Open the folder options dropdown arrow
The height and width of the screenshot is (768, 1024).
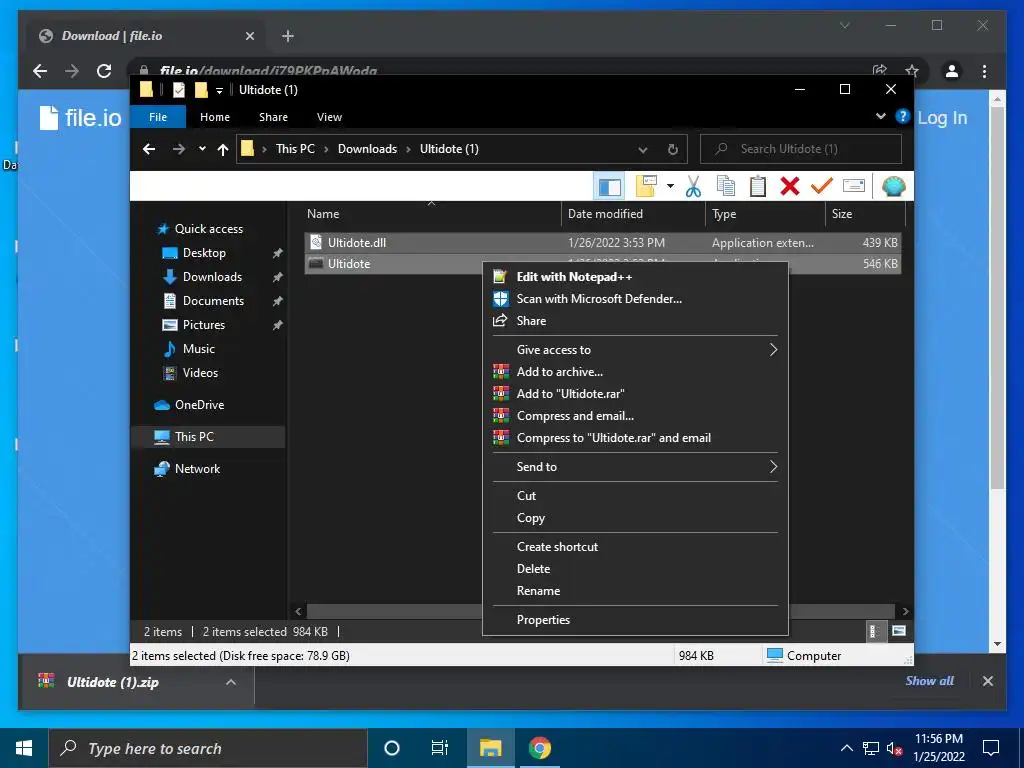tap(670, 186)
